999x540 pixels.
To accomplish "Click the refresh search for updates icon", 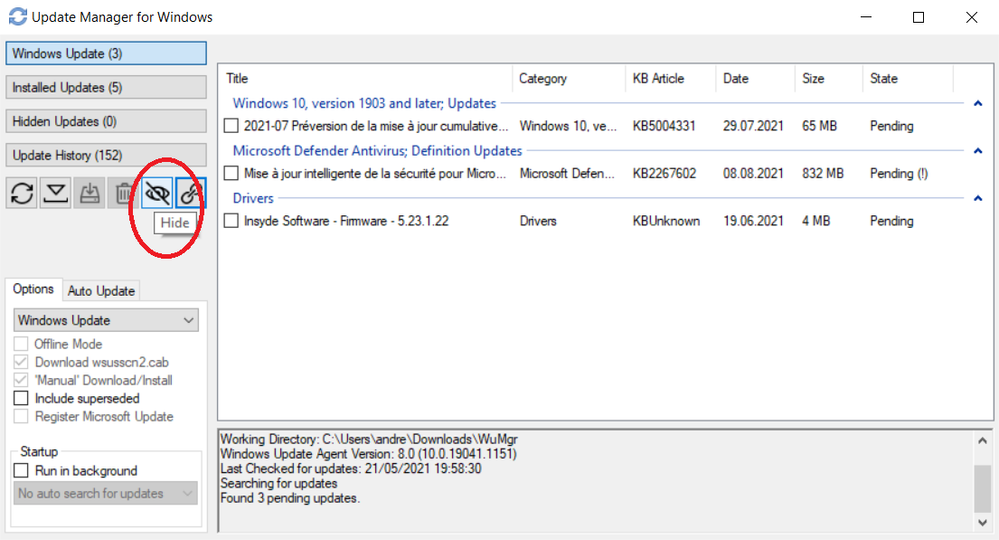I will [x=22, y=193].
